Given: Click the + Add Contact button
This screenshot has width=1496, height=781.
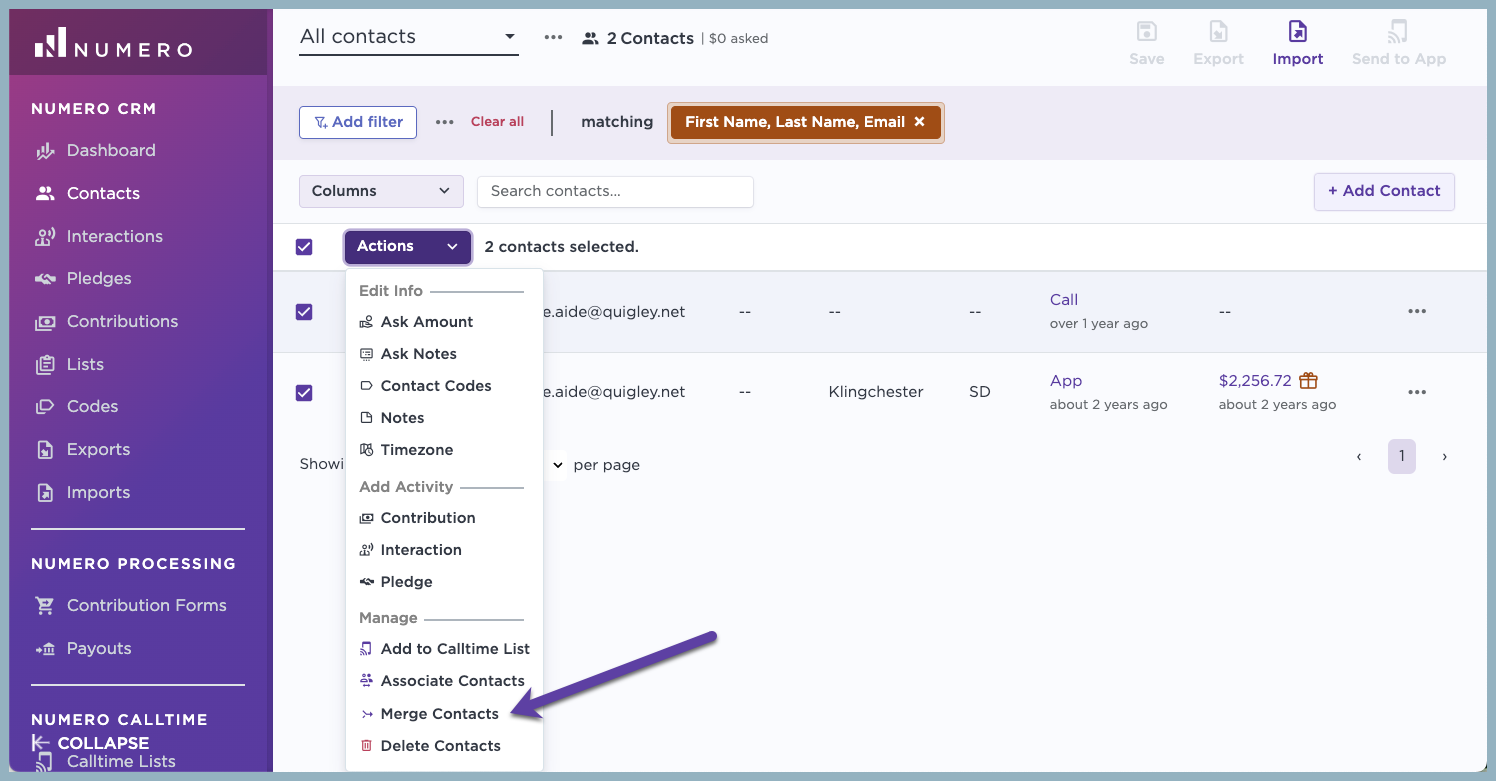Looking at the screenshot, I should pyautogui.click(x=1384, y=191).
